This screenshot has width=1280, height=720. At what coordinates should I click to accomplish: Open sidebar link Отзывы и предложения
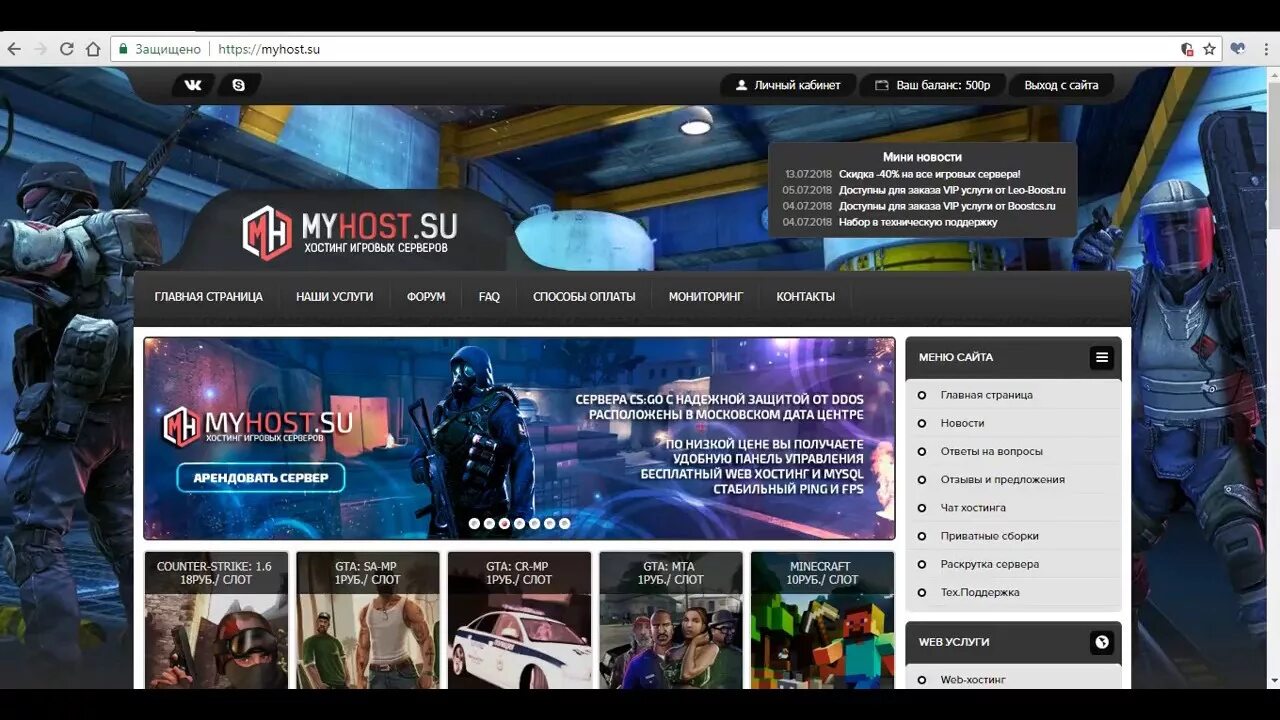pyautogui.click(x=1002, y=479)
